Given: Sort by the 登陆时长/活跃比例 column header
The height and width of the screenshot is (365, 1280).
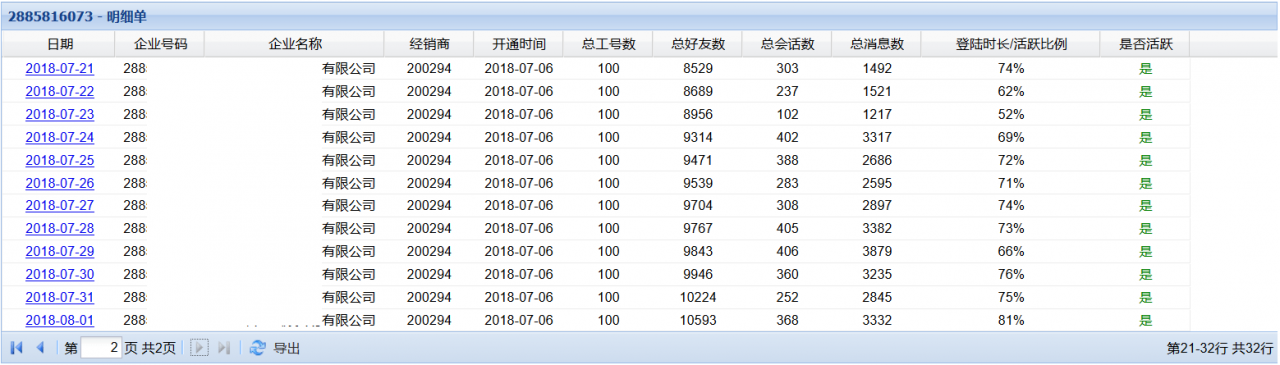Looking at the screenshot, I should click(x=1011, y=44).
